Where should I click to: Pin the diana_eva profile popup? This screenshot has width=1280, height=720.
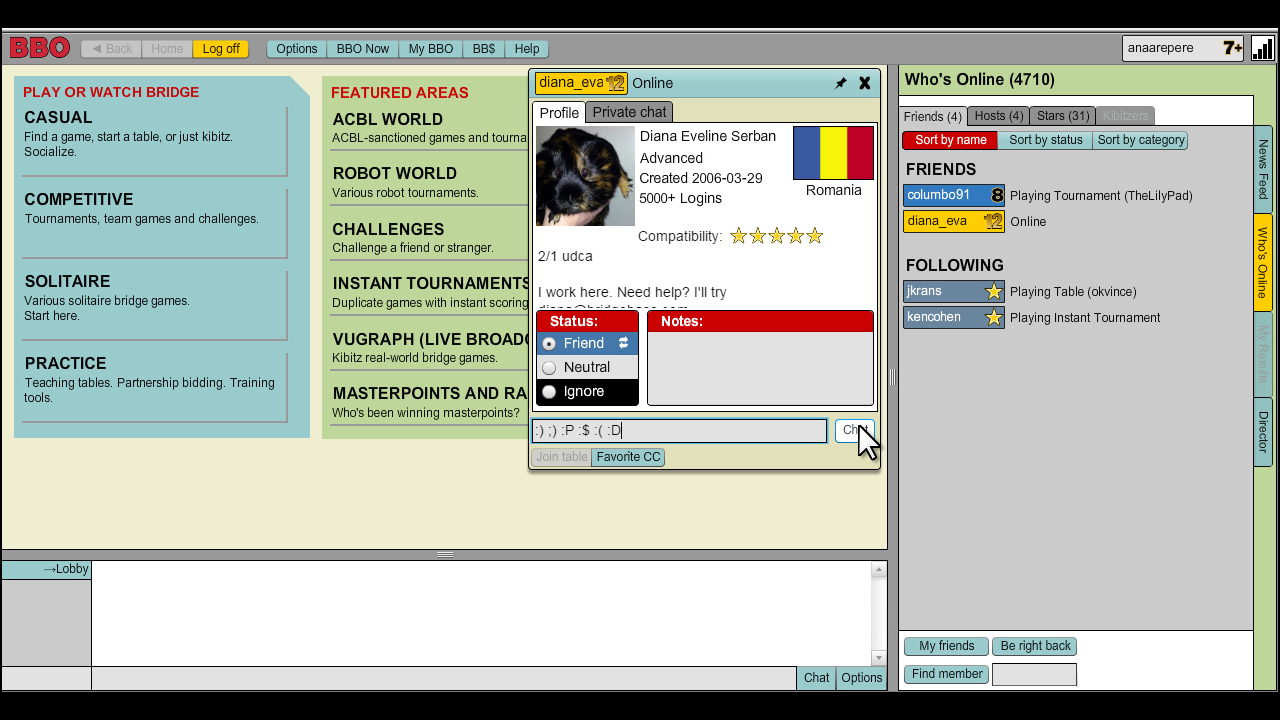pyautogui.click(x=841, y=83)
